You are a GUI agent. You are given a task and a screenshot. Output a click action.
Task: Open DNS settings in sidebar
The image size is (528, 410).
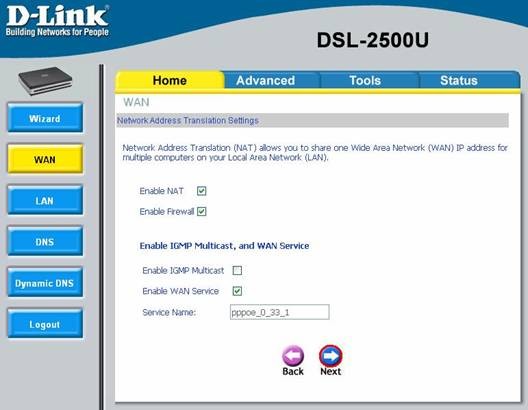tap(45, 241)
